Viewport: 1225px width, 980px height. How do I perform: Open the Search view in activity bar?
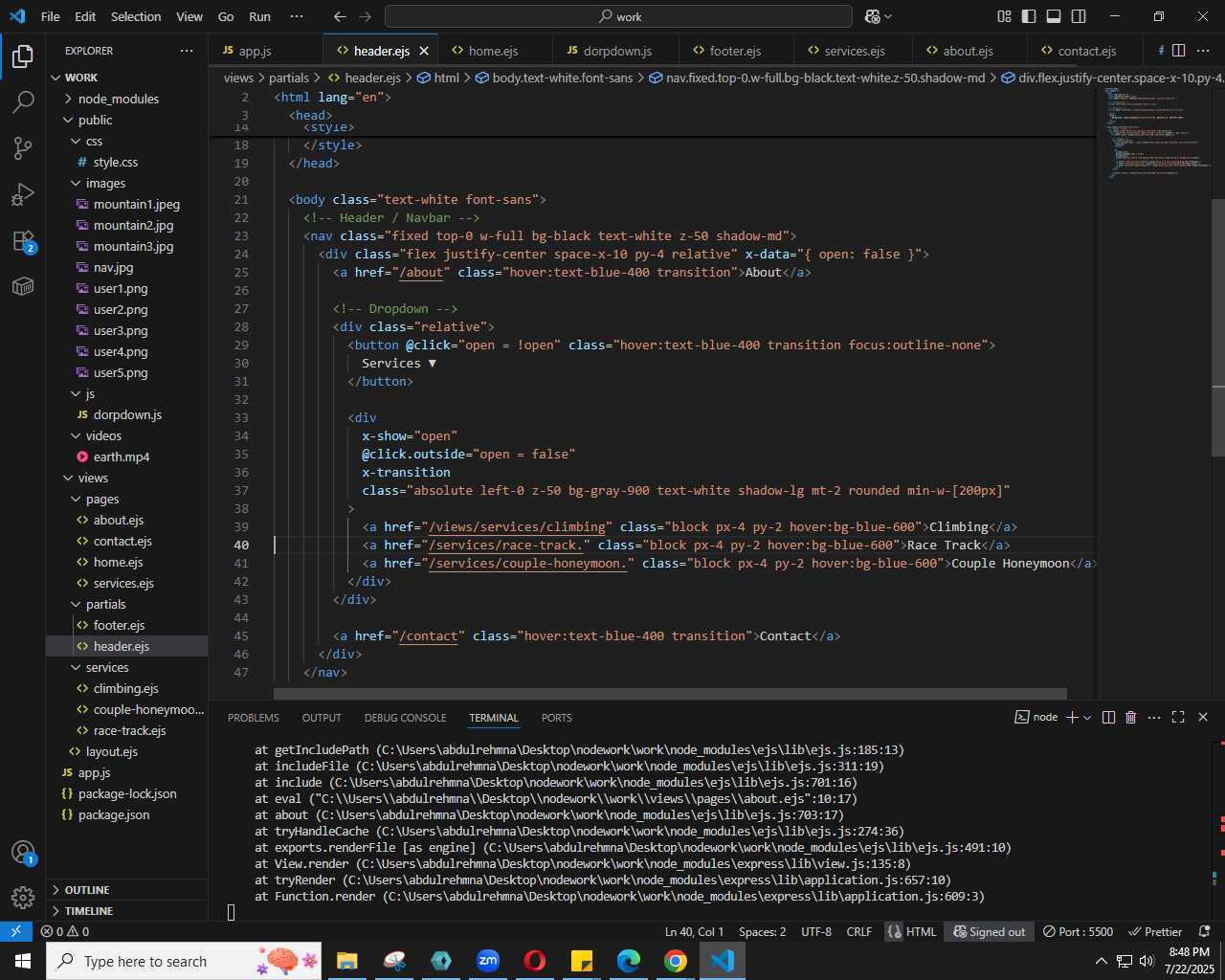coord(23,102)
